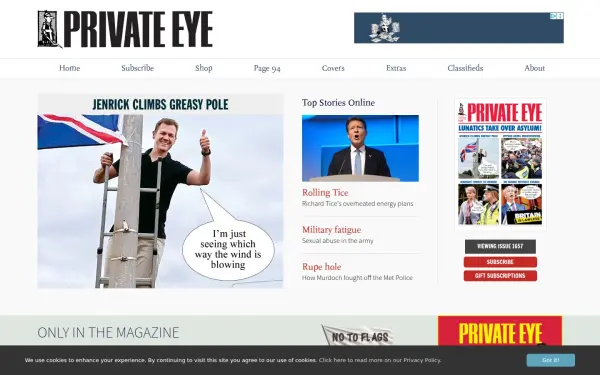This screenshot has width=600, height=375.
Task: Open the Military fatigue story
Action: tap(331, 230)
